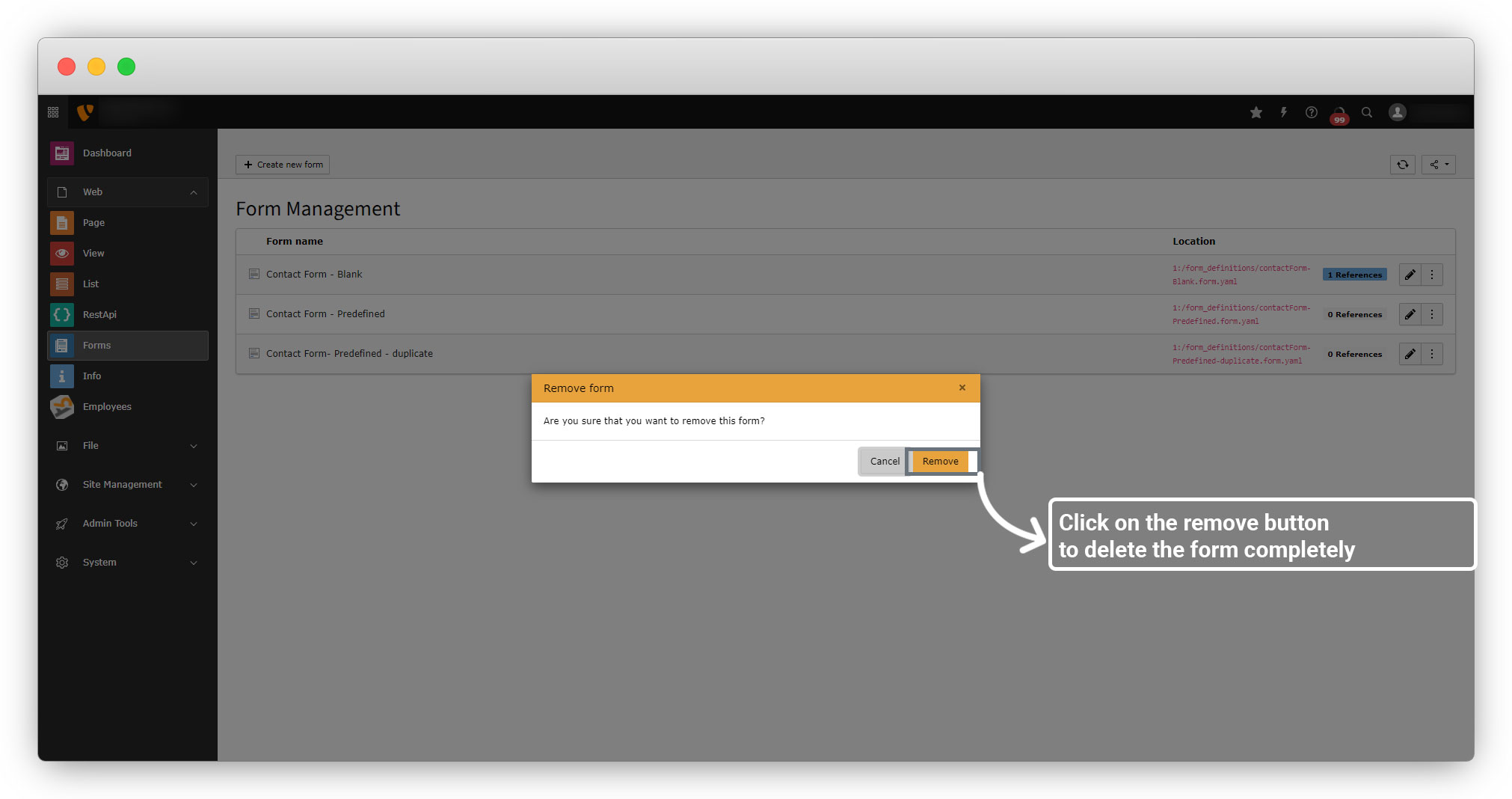The width and height of the screenshot is (1512, 799).
Task: Open more options for Contact Form - Predefined
Action: tap(1432, 314)
